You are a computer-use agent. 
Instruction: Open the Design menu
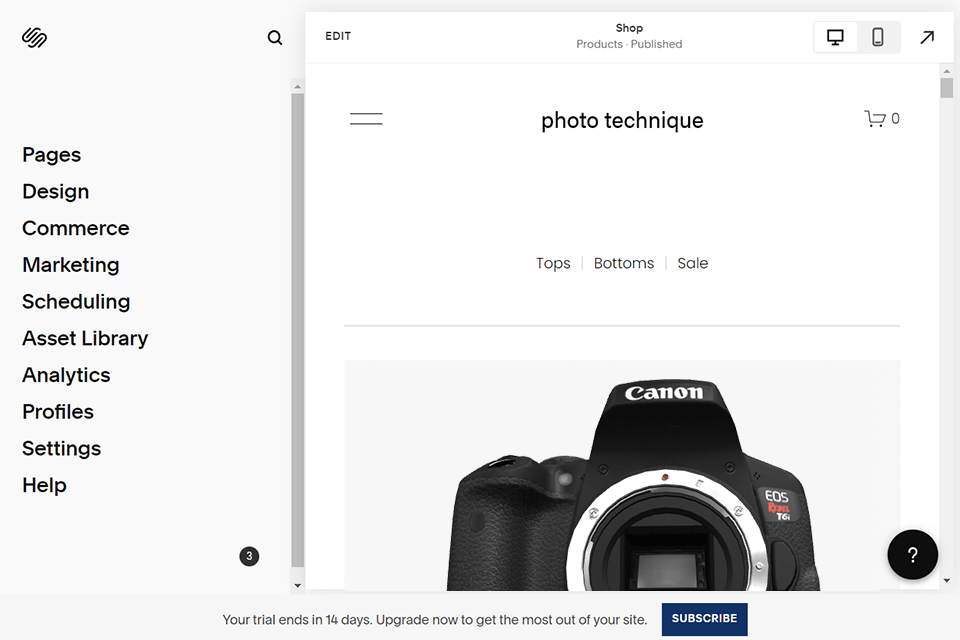56,192
